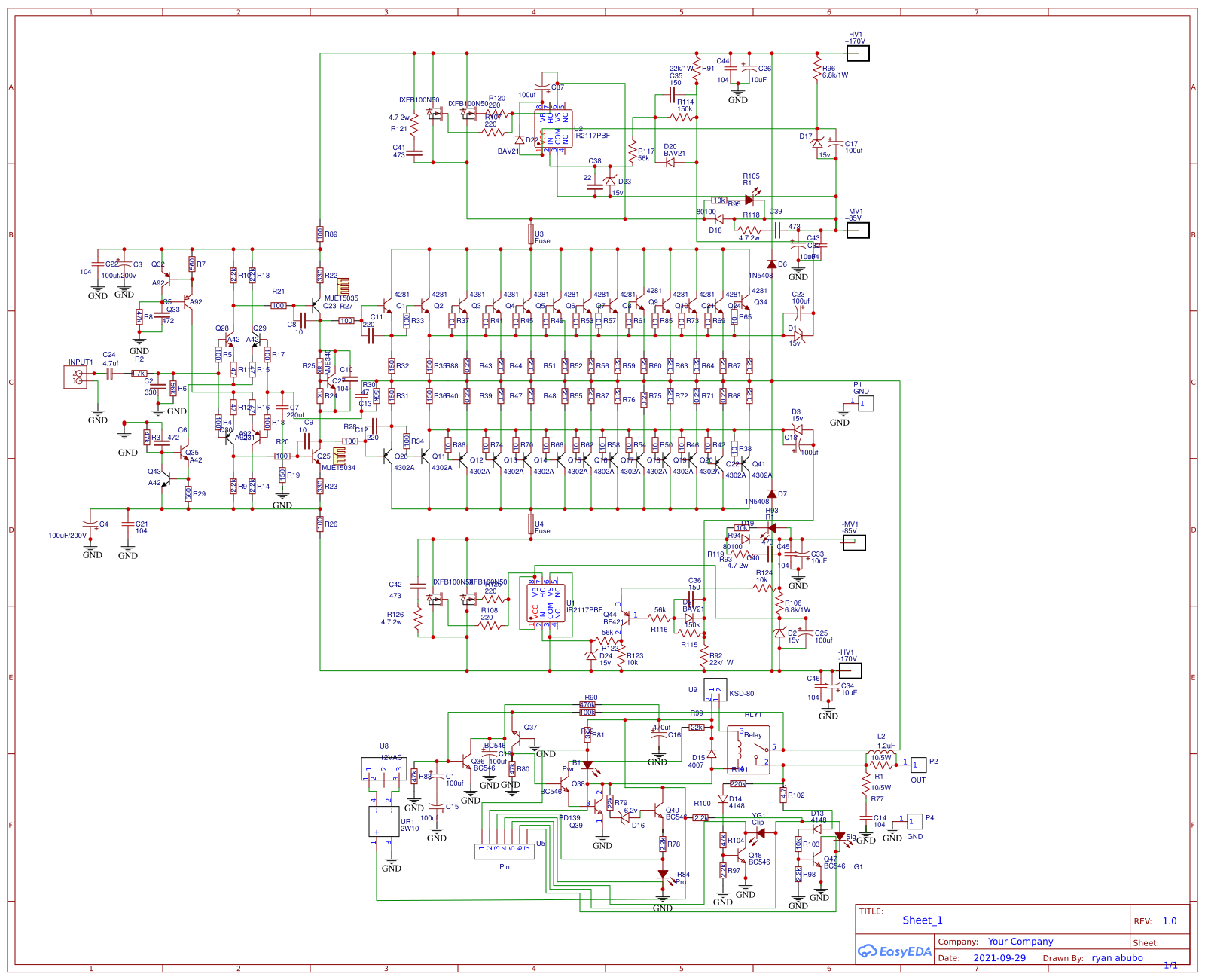Image resolution: width=1205 pixels, height=980 pixels.
Task: Expand the INPUT1 connector
Action: pos(74,377)
